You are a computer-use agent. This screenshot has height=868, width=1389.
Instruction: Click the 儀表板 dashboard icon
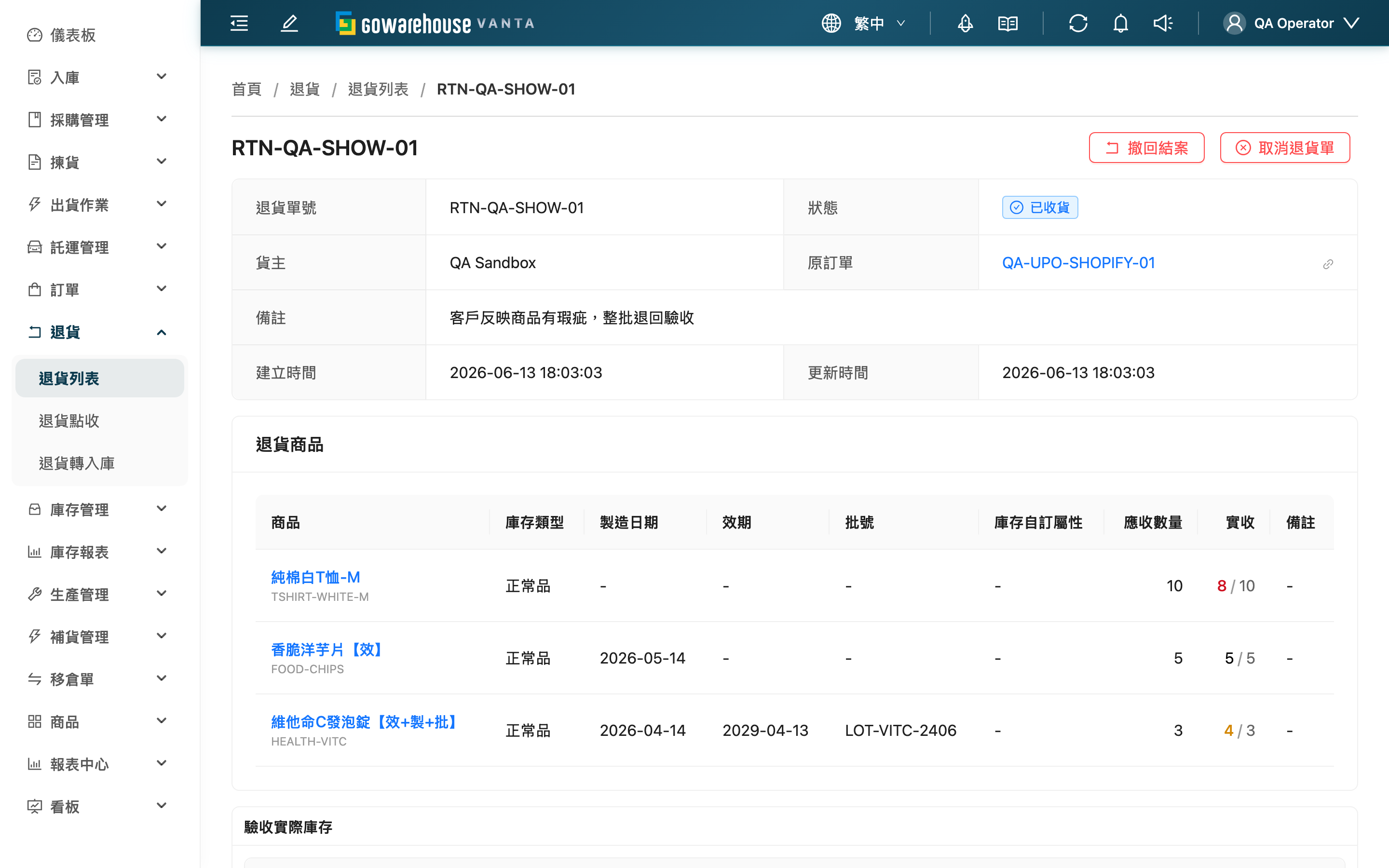(34, 35)
